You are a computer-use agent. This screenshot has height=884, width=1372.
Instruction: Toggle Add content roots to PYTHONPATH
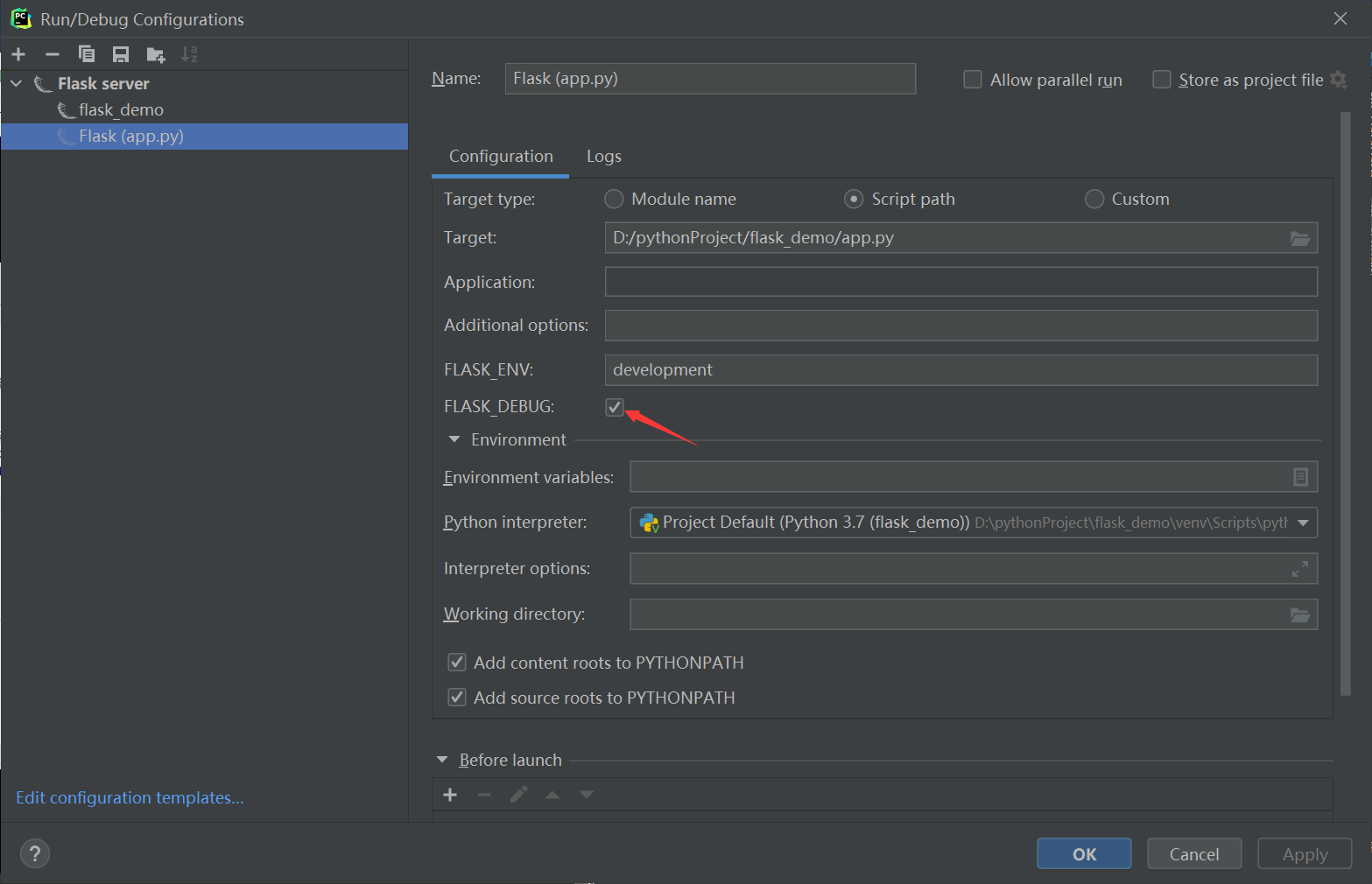point(457,663)
